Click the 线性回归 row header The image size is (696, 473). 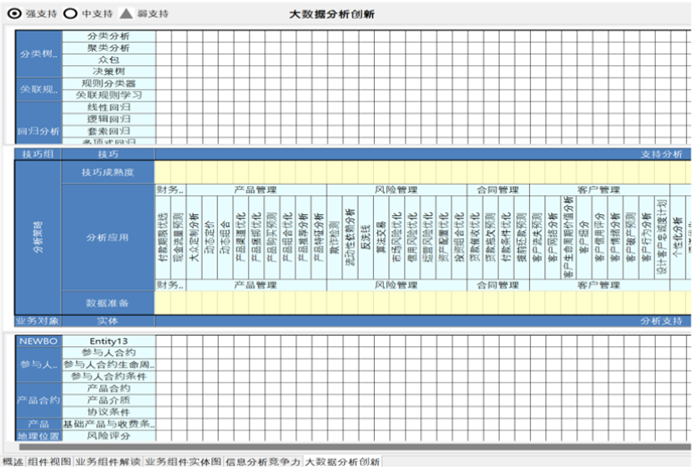(108, 107)
